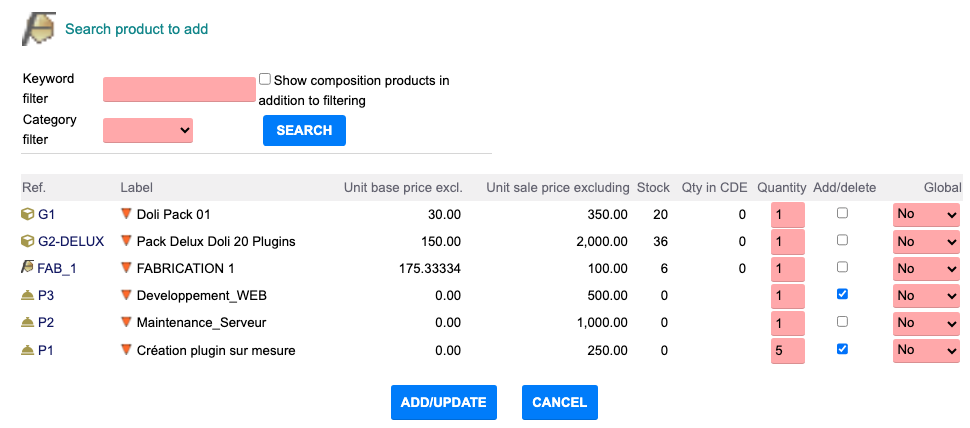
Task: Open Global dropdown for P1 row
Action: pos(926,350)
